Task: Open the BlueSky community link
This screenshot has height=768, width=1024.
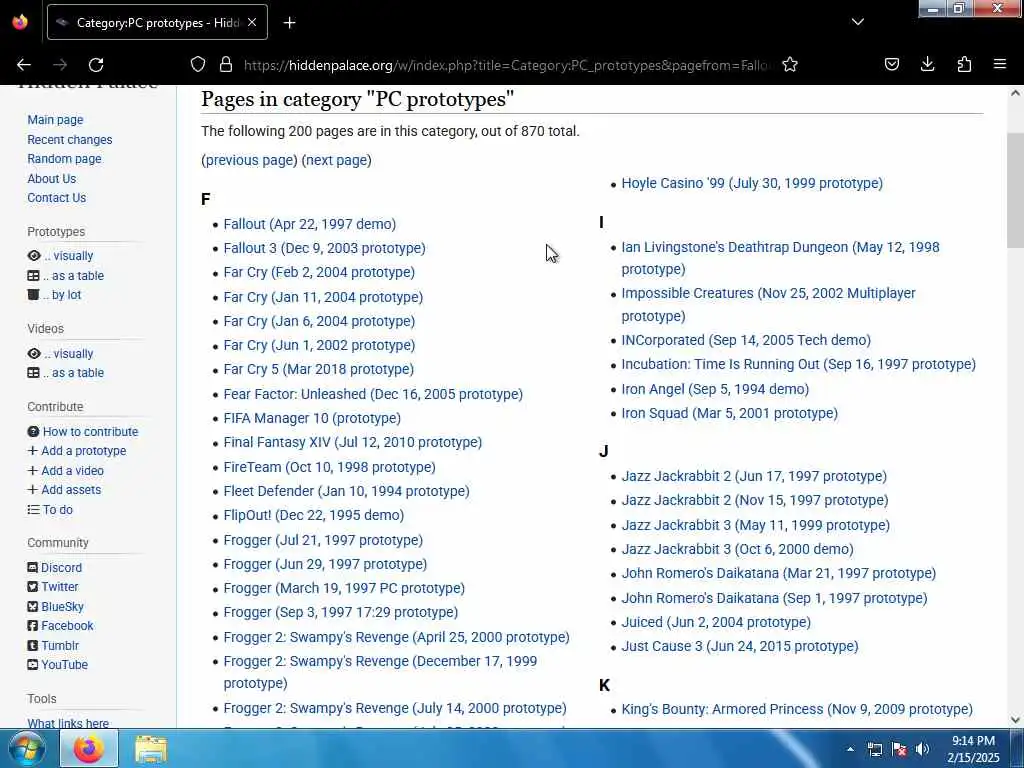Action: 56,607
